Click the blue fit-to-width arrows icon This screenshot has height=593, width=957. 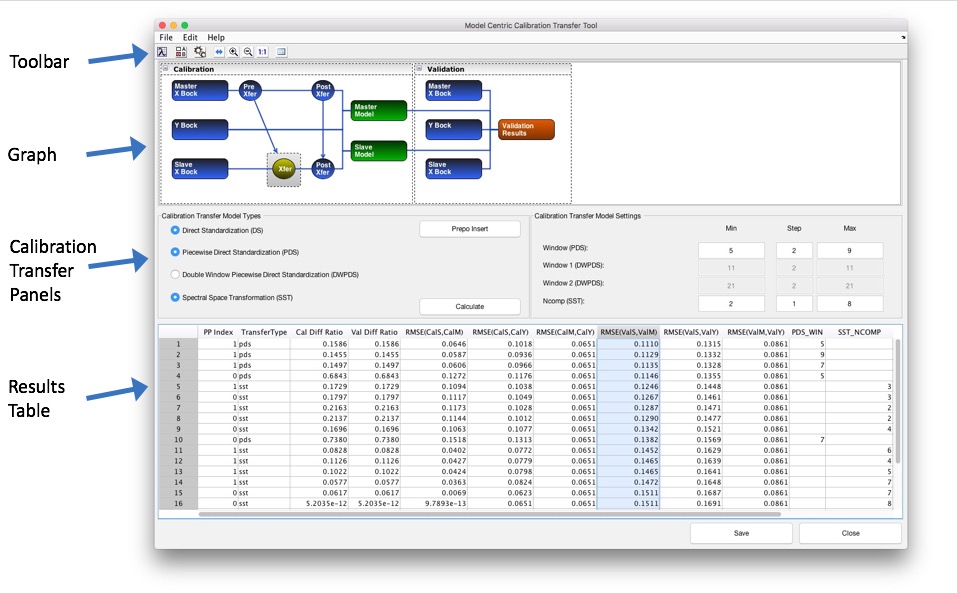219,51
